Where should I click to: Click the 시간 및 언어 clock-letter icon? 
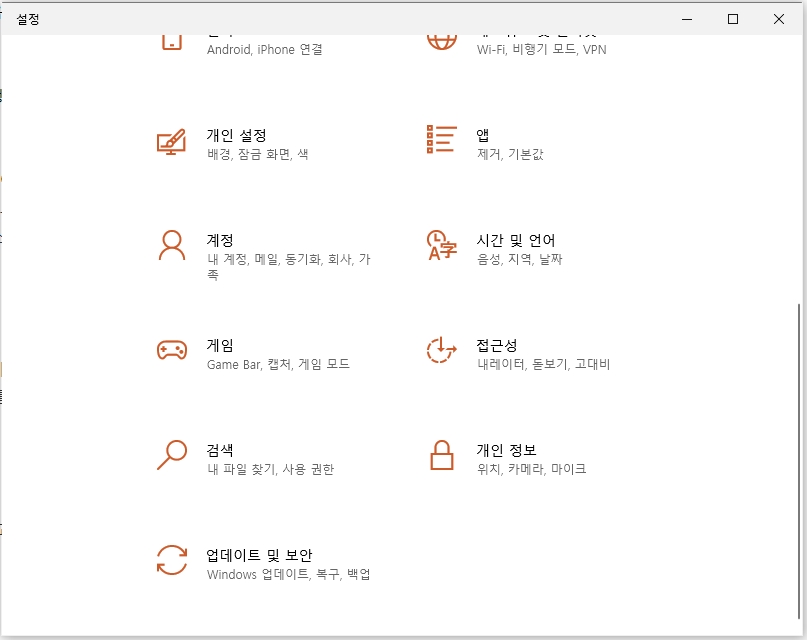[442, 245]
